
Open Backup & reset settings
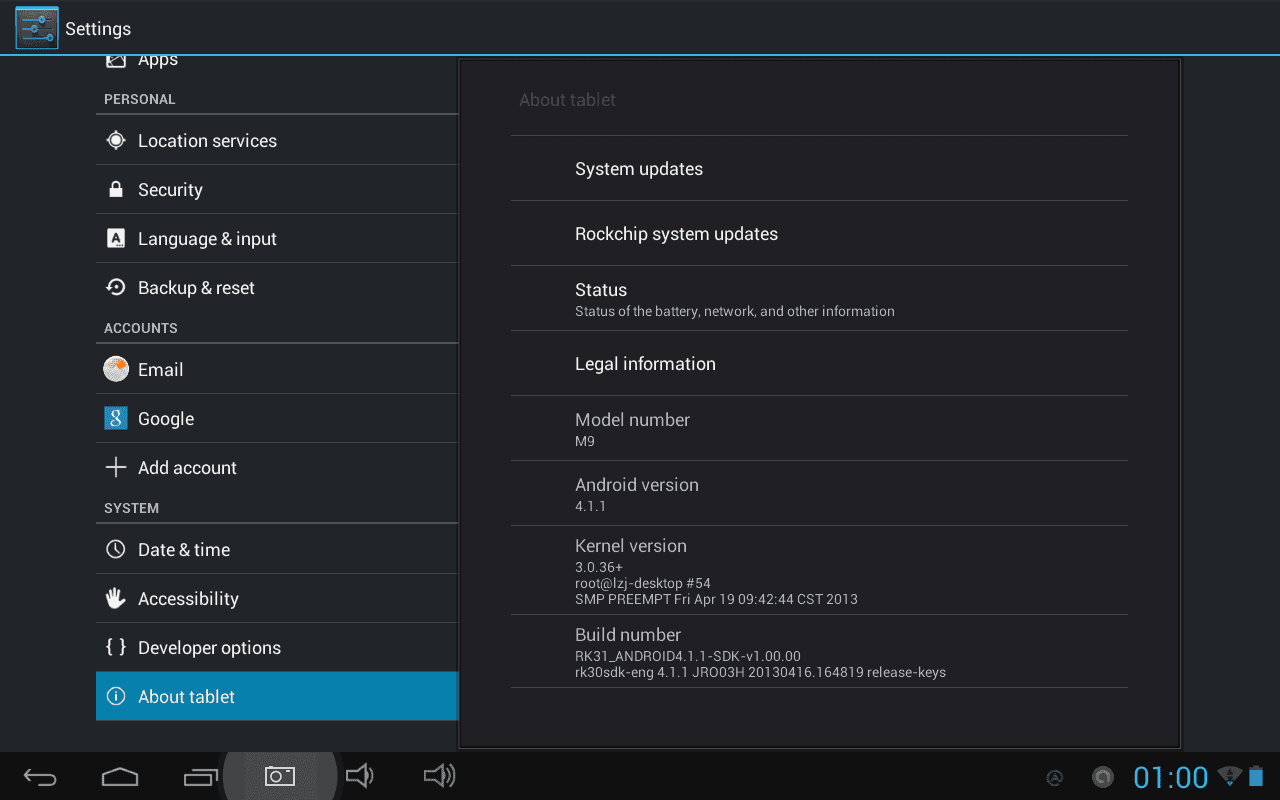click(x=277, y=287)
